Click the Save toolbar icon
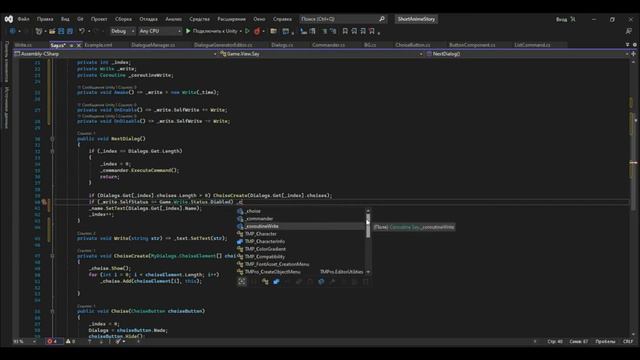Image resolution: width=640 pixels, height=360 pixels. [x=61, y=31]
